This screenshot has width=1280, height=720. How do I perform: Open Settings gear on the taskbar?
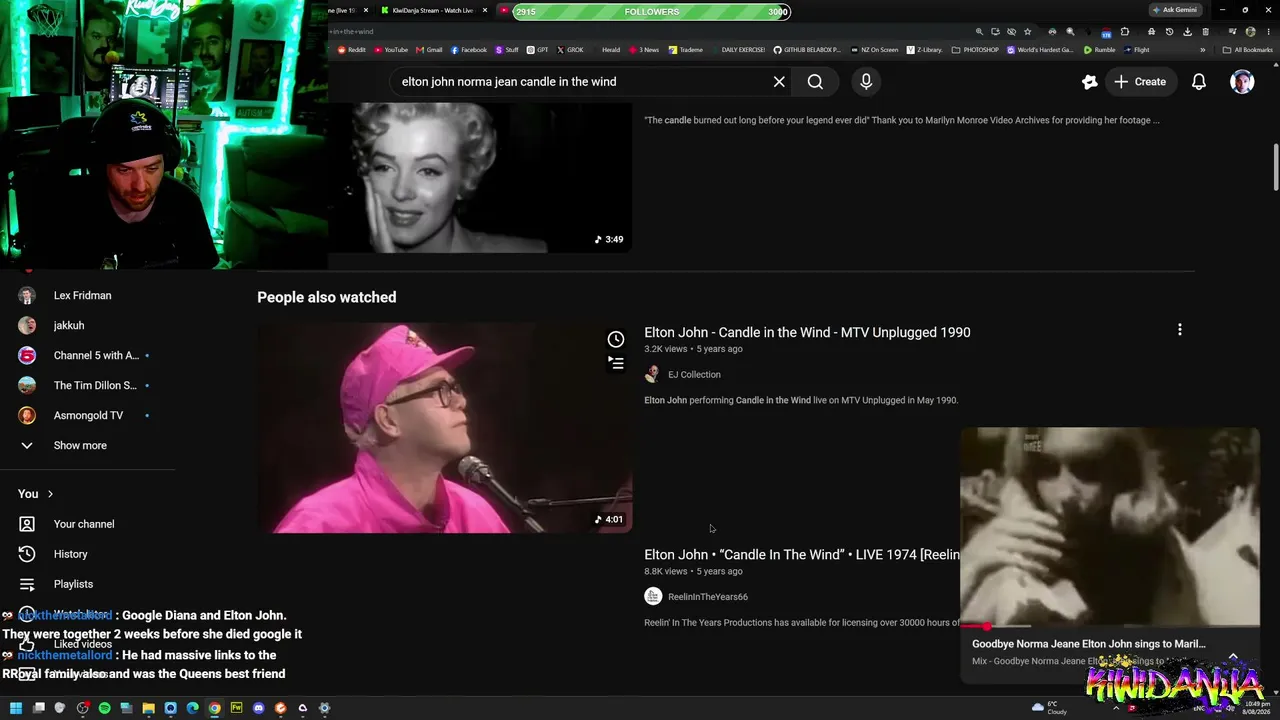click(x=324, y=708)
